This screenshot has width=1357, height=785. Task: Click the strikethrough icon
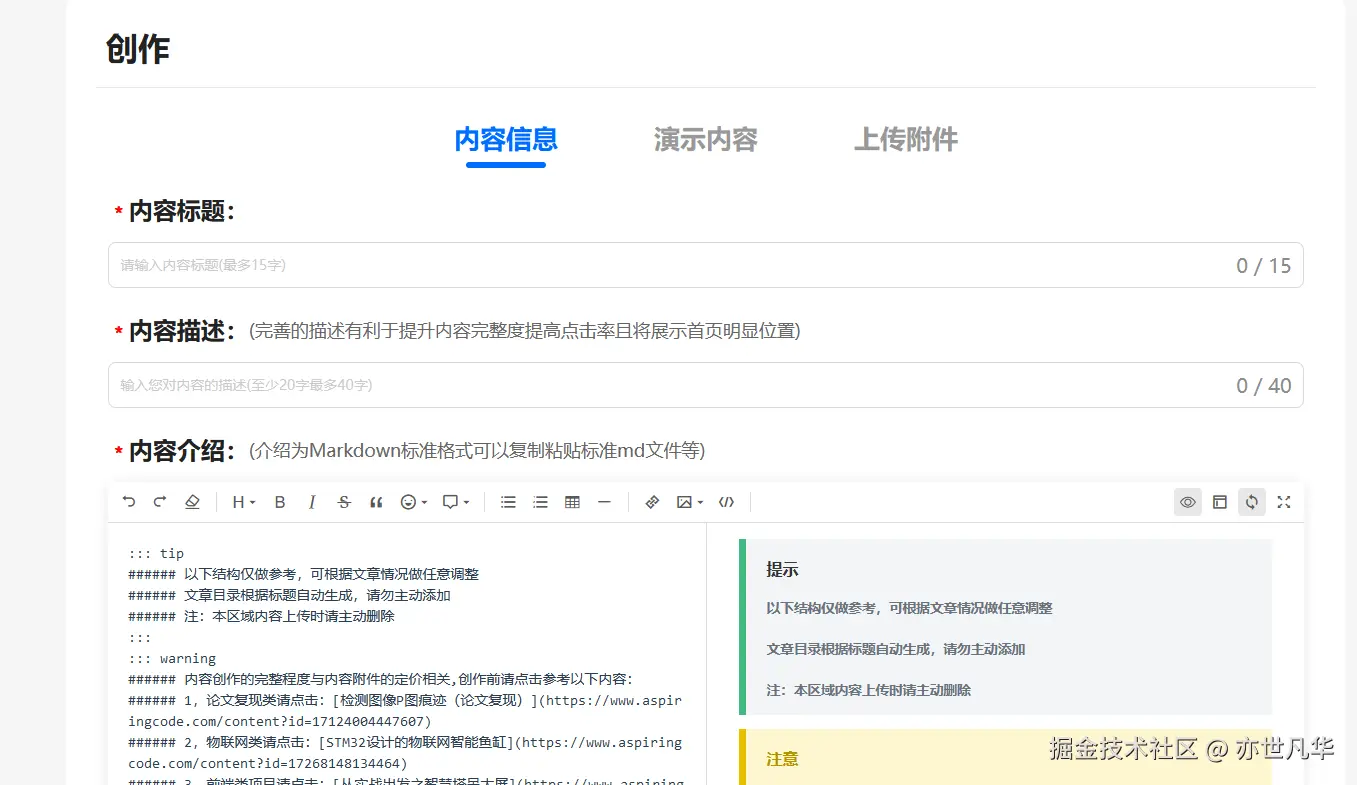(344, 501)
